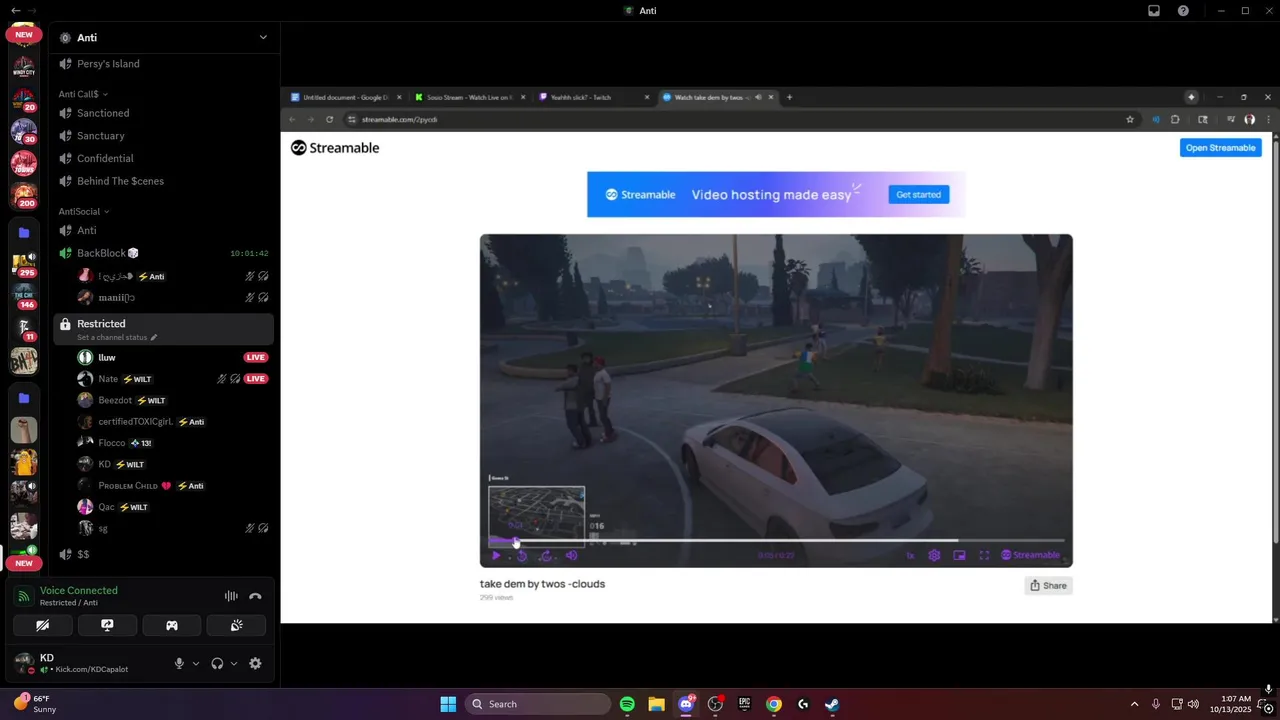1280x720 pixels.
Task: Open the yellow character server icon
Action: pyautogui.click(x=24, y=462)
